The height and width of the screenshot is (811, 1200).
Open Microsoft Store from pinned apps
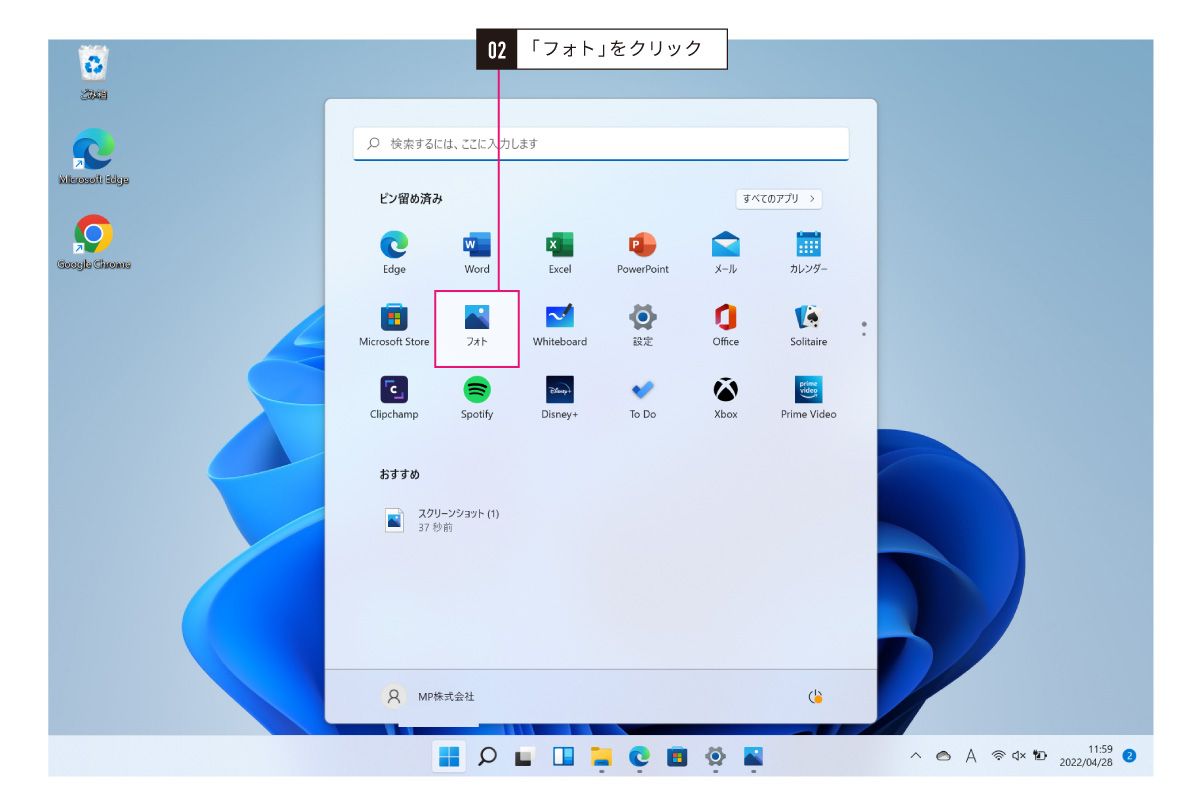pyautogui.click(x=394, y=326)
